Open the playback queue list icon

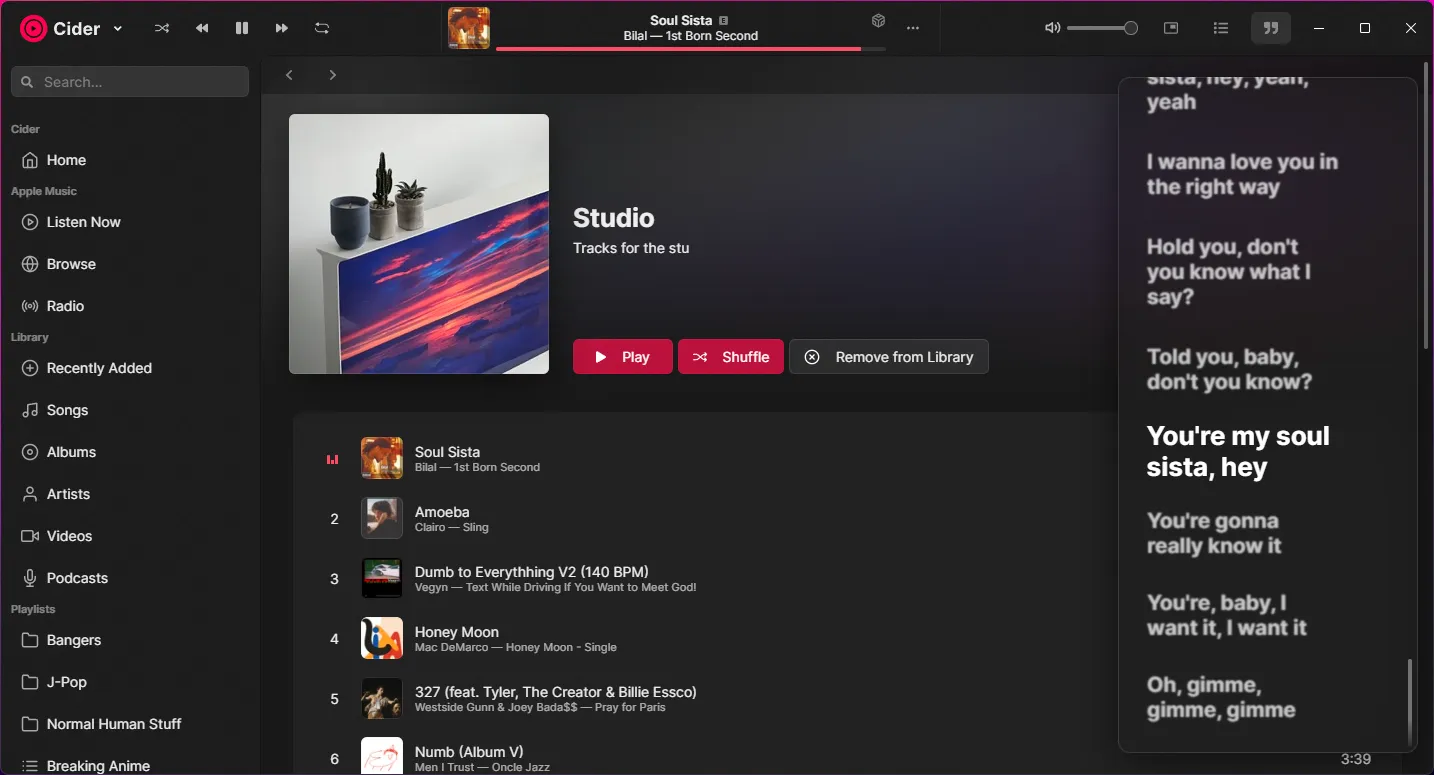tap(1221, 28)
